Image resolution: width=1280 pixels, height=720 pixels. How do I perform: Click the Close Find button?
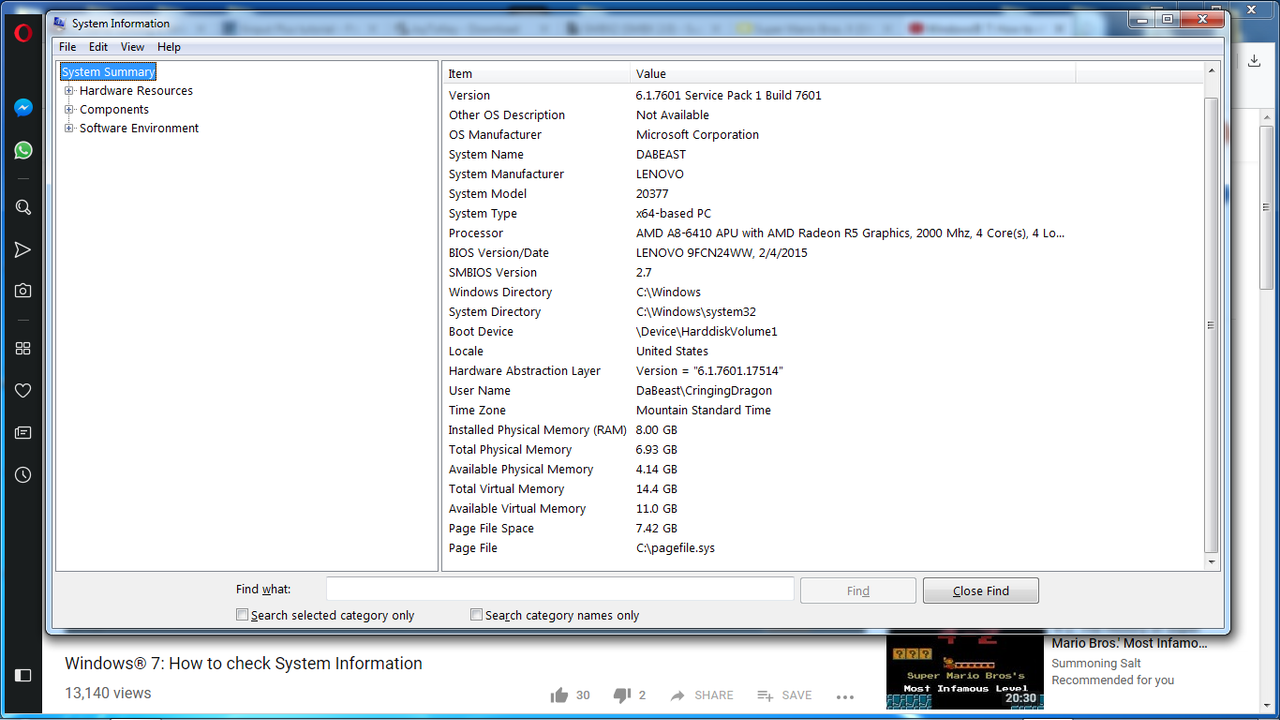click(x=981, y=591)
